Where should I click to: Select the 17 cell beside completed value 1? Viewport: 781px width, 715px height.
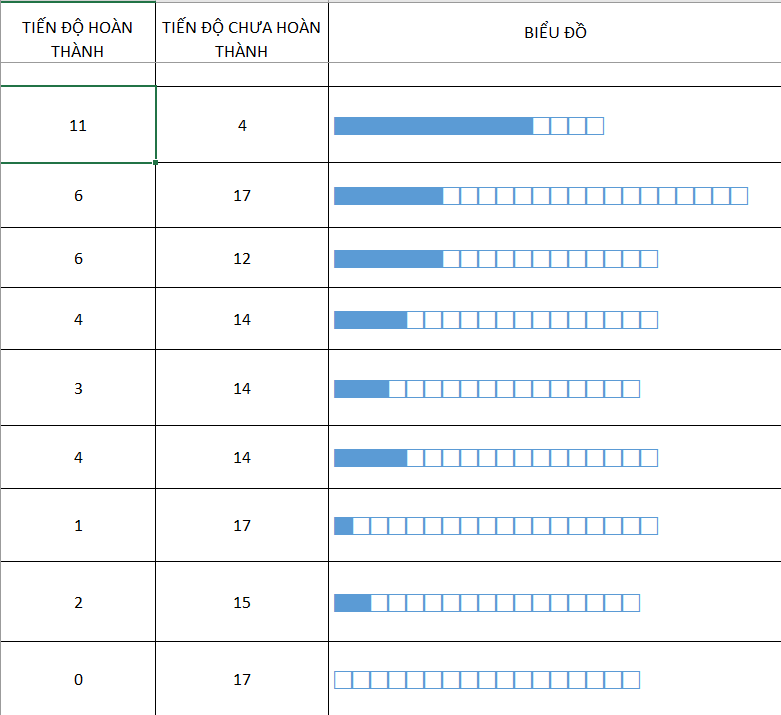(242, 526)
